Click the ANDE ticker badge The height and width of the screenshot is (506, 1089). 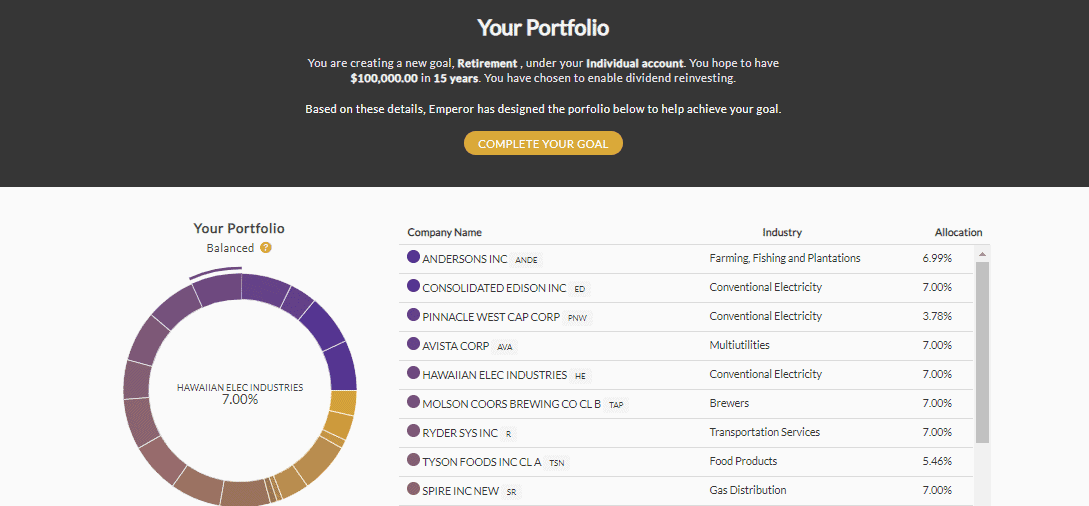tap(526, 260)
